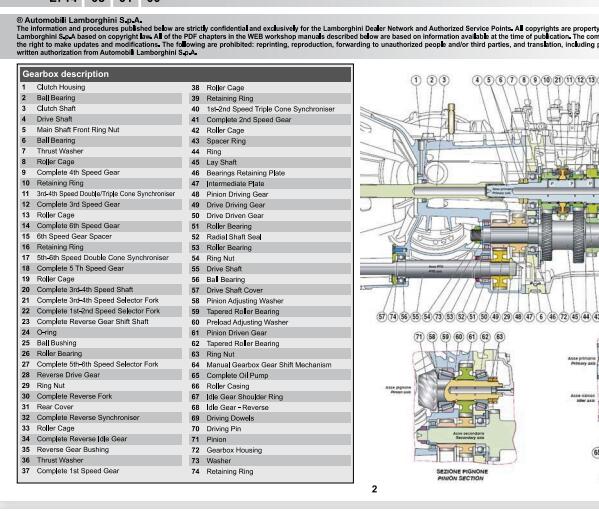Select "Complete 3rd Speed Gear" row
This screenshot has height=511, width=599.
click(x=101, y=205)
